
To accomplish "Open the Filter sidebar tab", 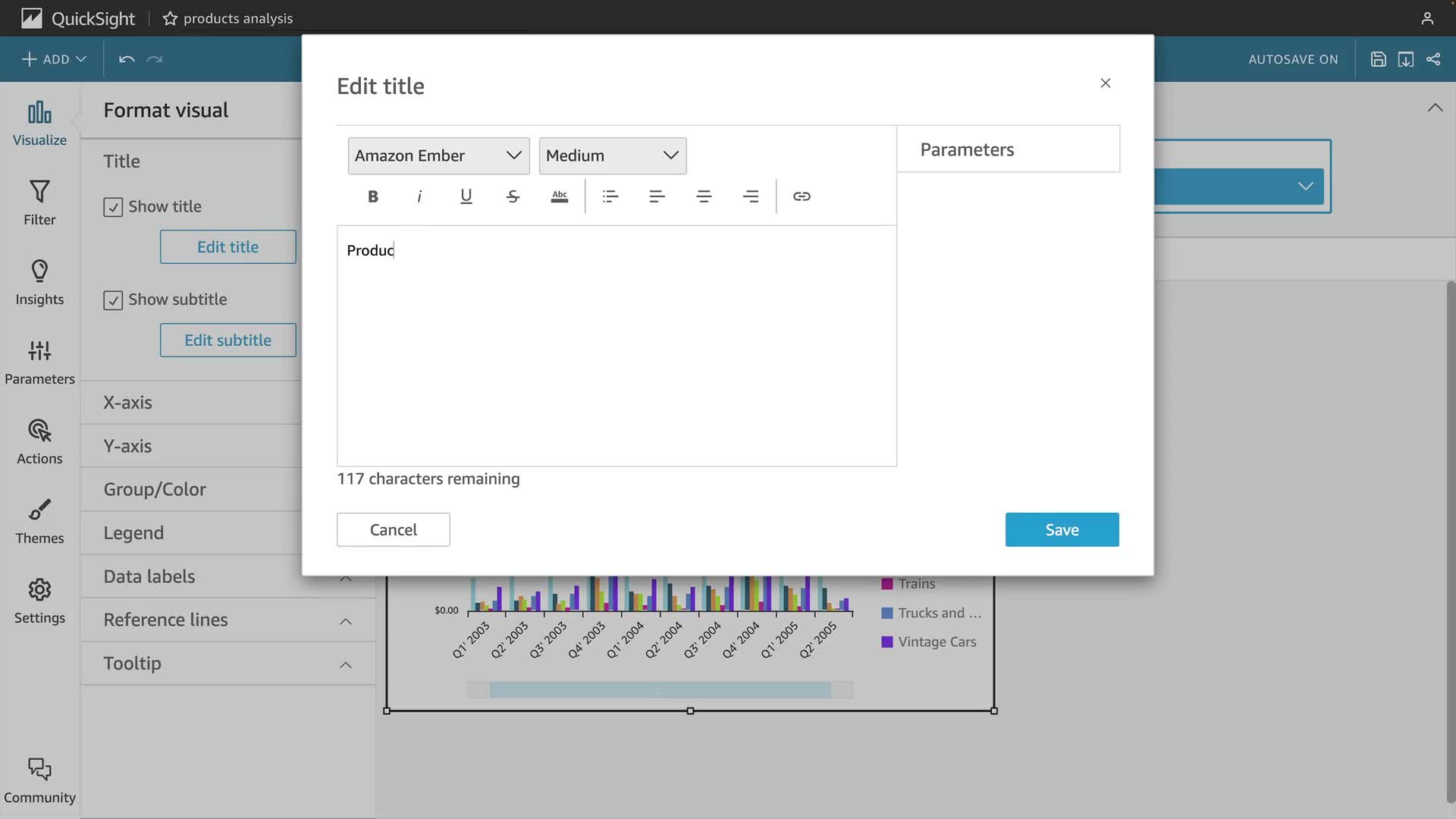I will 39,202.
